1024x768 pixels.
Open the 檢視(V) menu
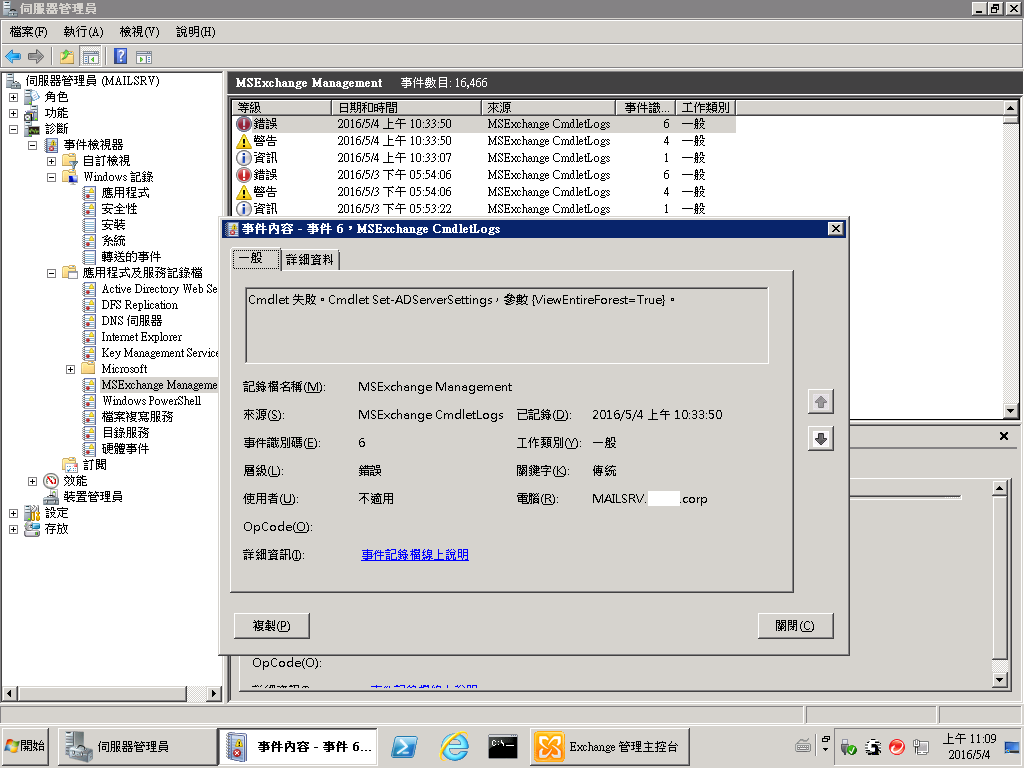pos(139,31)
